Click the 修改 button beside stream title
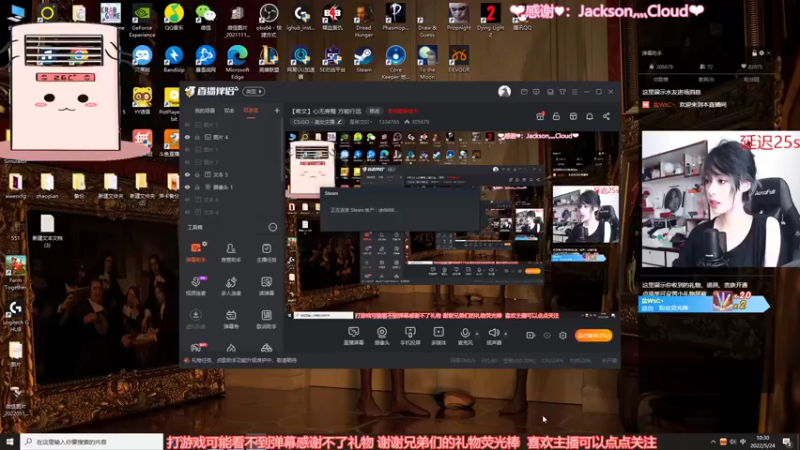800x450 pixels. tap(375, 111)
